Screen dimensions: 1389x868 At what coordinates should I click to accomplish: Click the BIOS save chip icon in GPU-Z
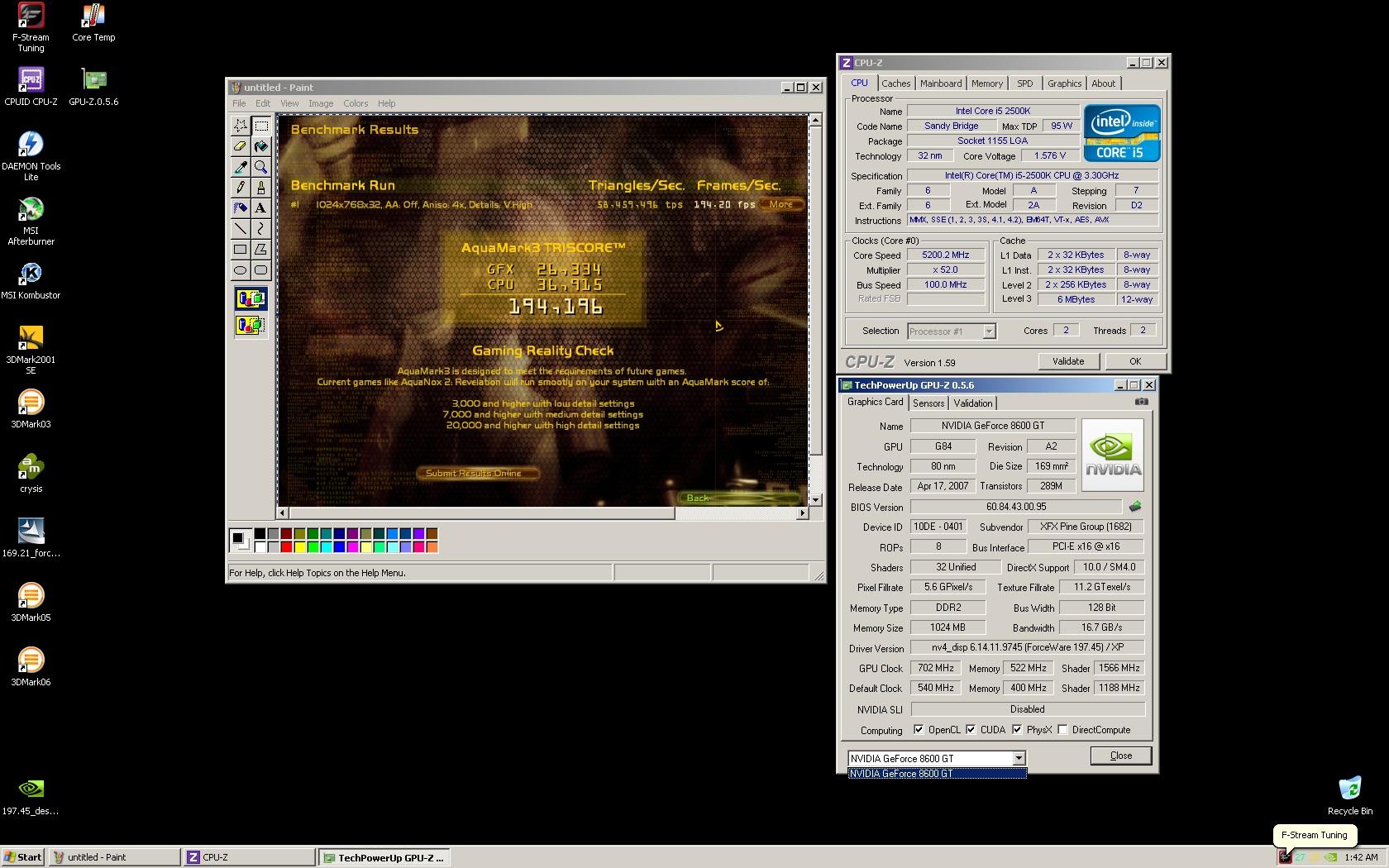point(1135,507)
